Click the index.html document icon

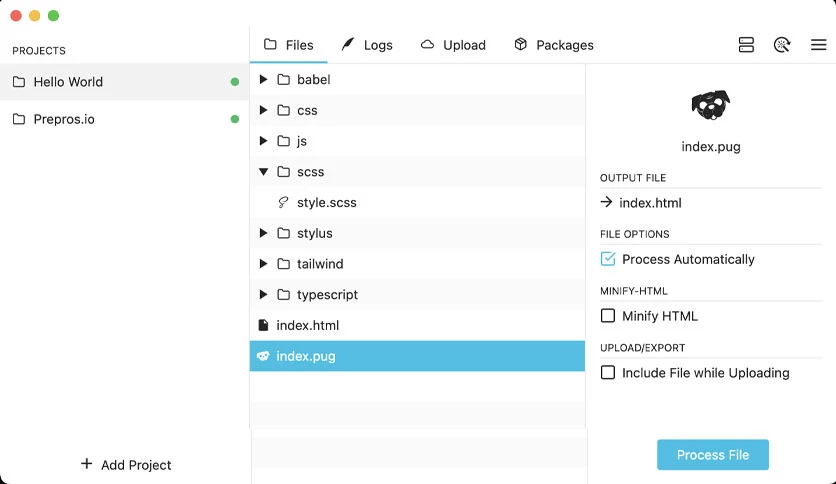[x=263, y=325]
